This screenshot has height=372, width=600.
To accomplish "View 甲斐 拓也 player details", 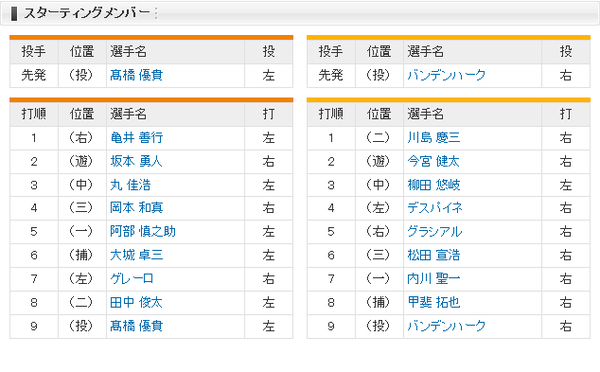I will tap(434, 303).
